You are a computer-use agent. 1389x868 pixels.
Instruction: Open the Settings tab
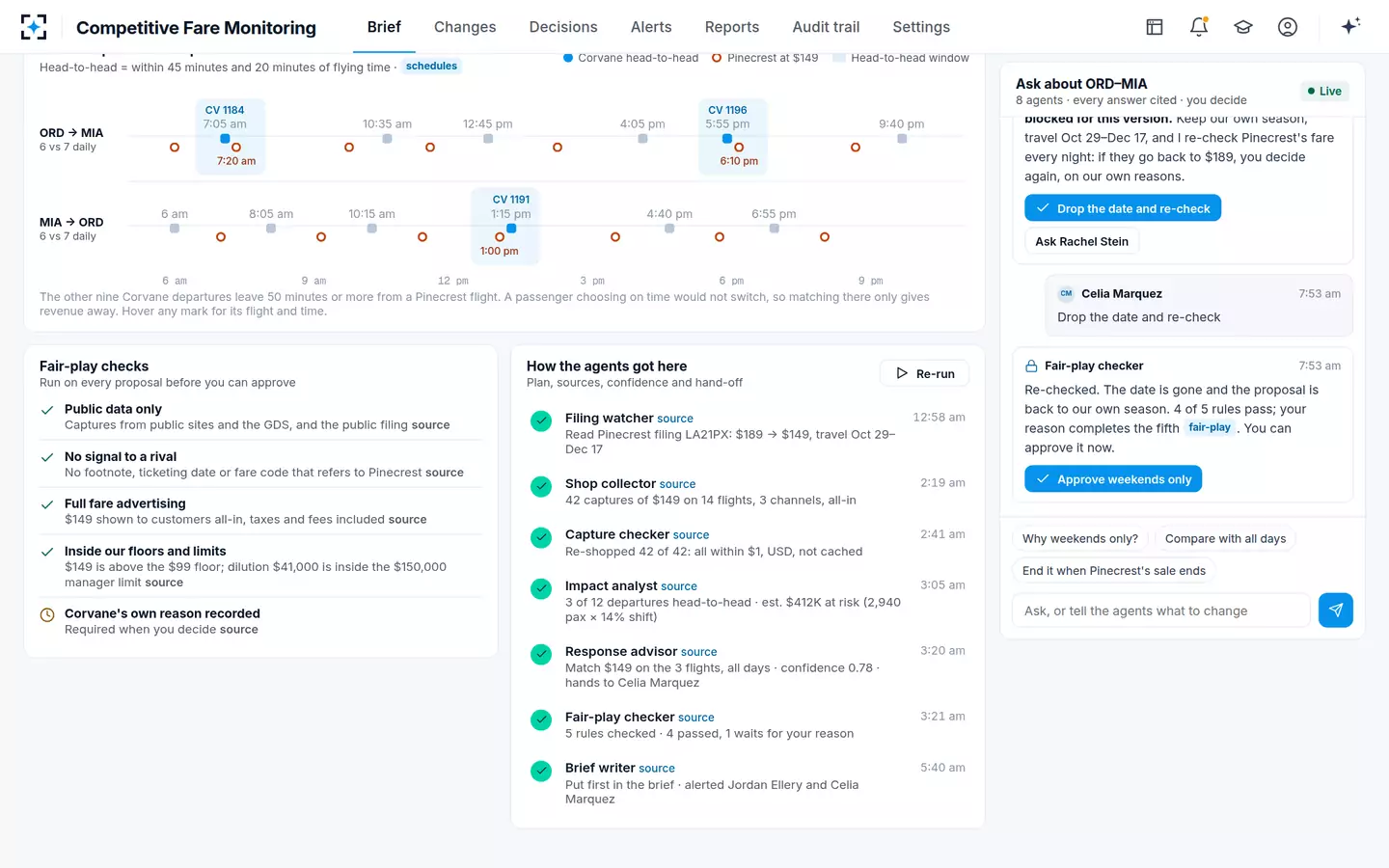(x=921, y=27)
